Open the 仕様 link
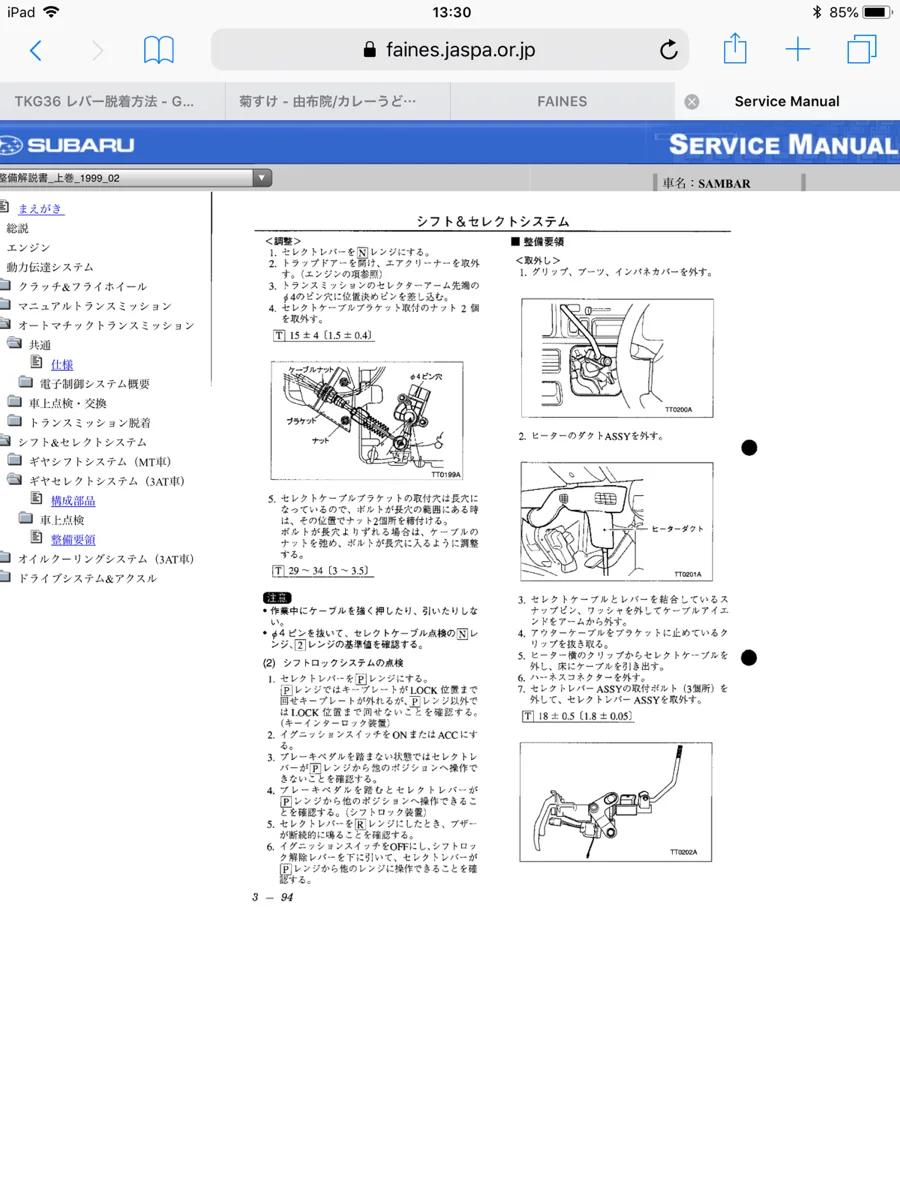Viewport: 900px width, 1200px height. [x=62, y=365]
